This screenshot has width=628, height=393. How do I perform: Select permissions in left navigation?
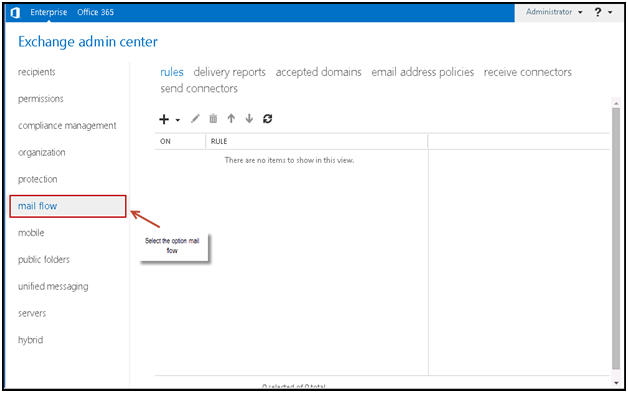pos(40,99)
